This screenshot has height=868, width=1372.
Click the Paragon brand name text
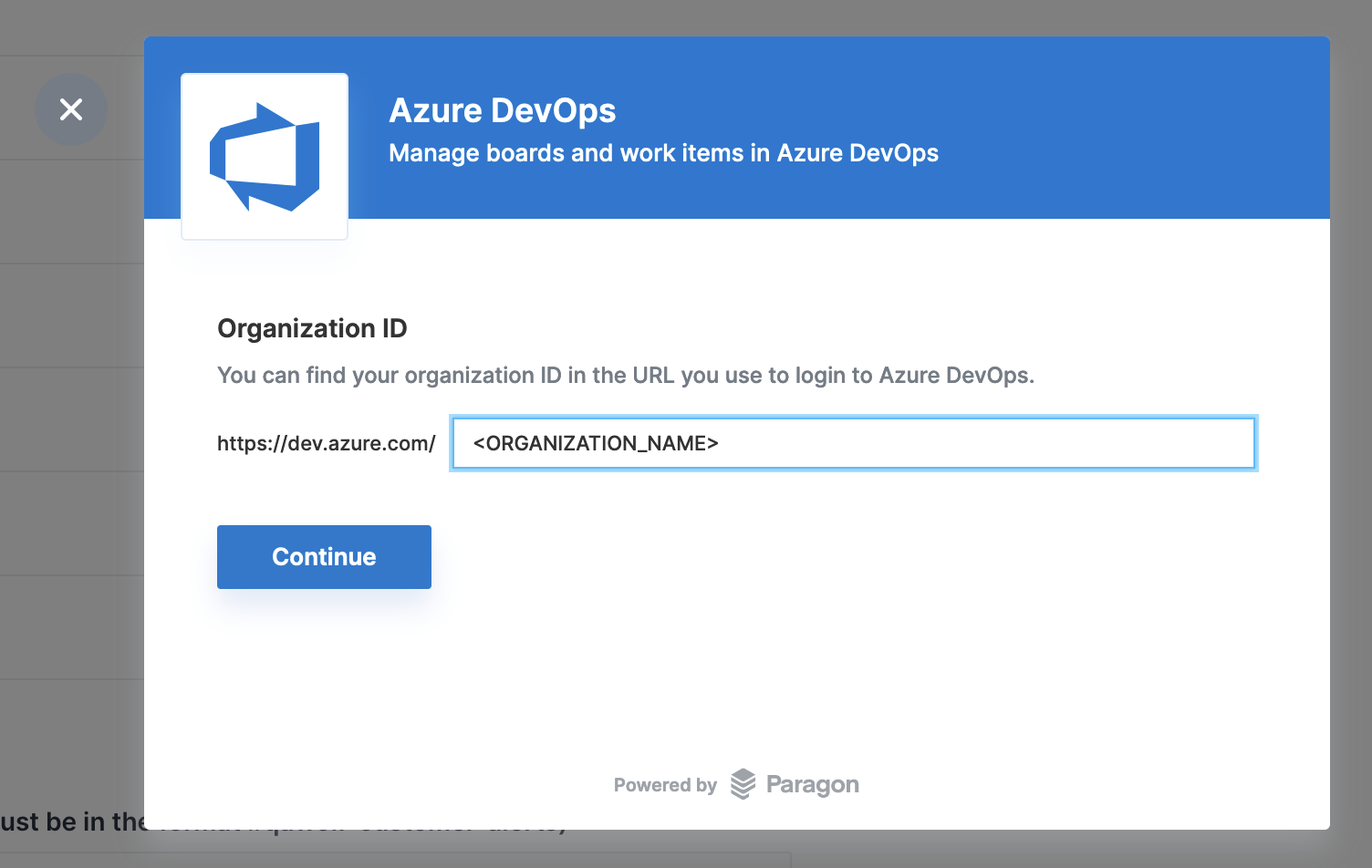813,784
